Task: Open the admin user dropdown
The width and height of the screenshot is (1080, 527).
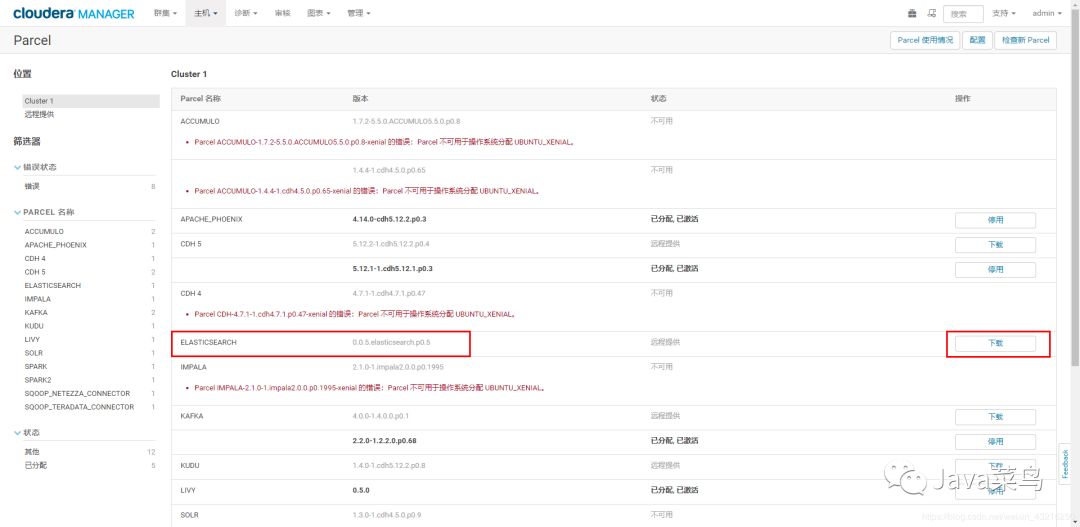Action: pyautogui.click(x=1047, y=13)
